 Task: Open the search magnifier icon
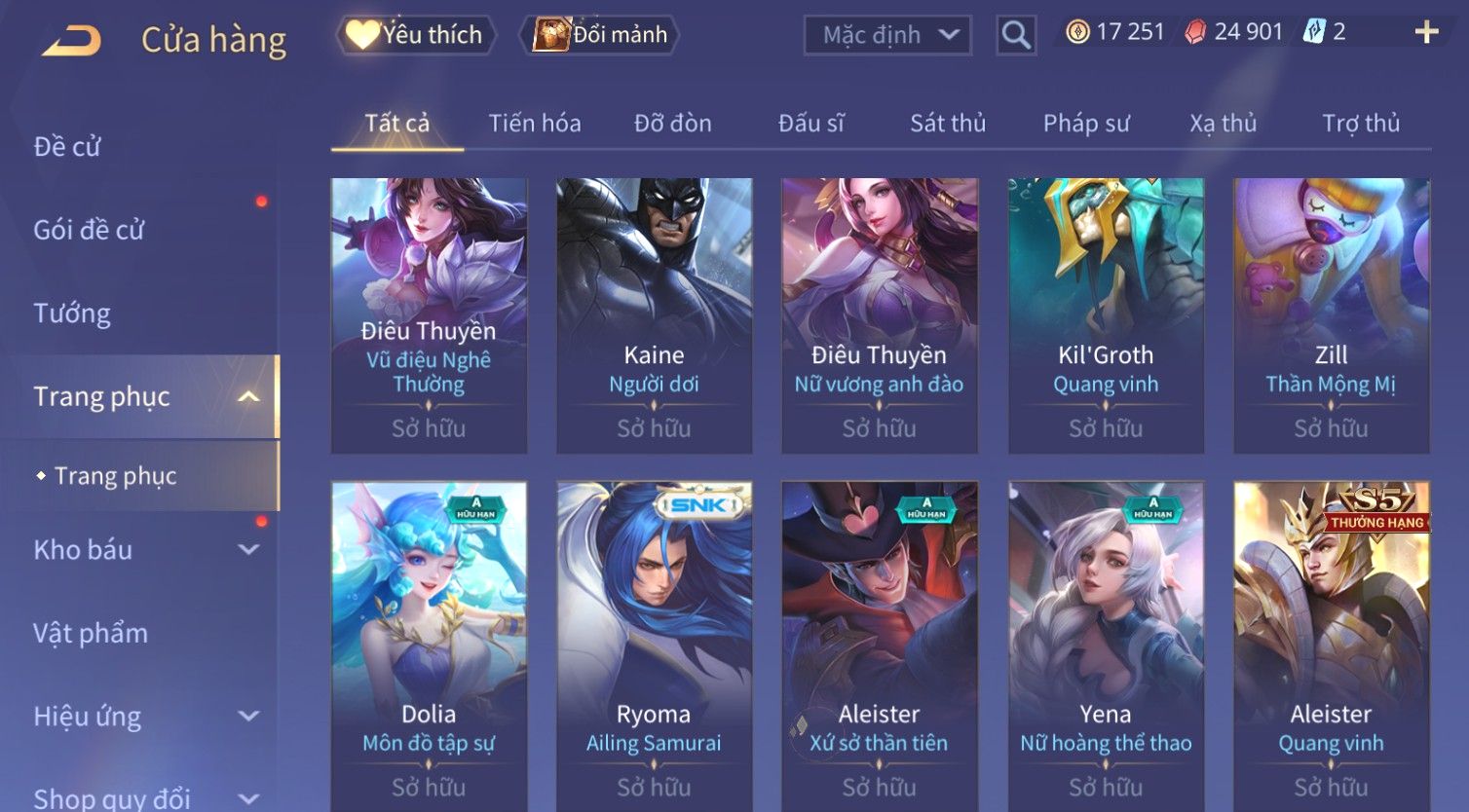[x=1016, y=35]
